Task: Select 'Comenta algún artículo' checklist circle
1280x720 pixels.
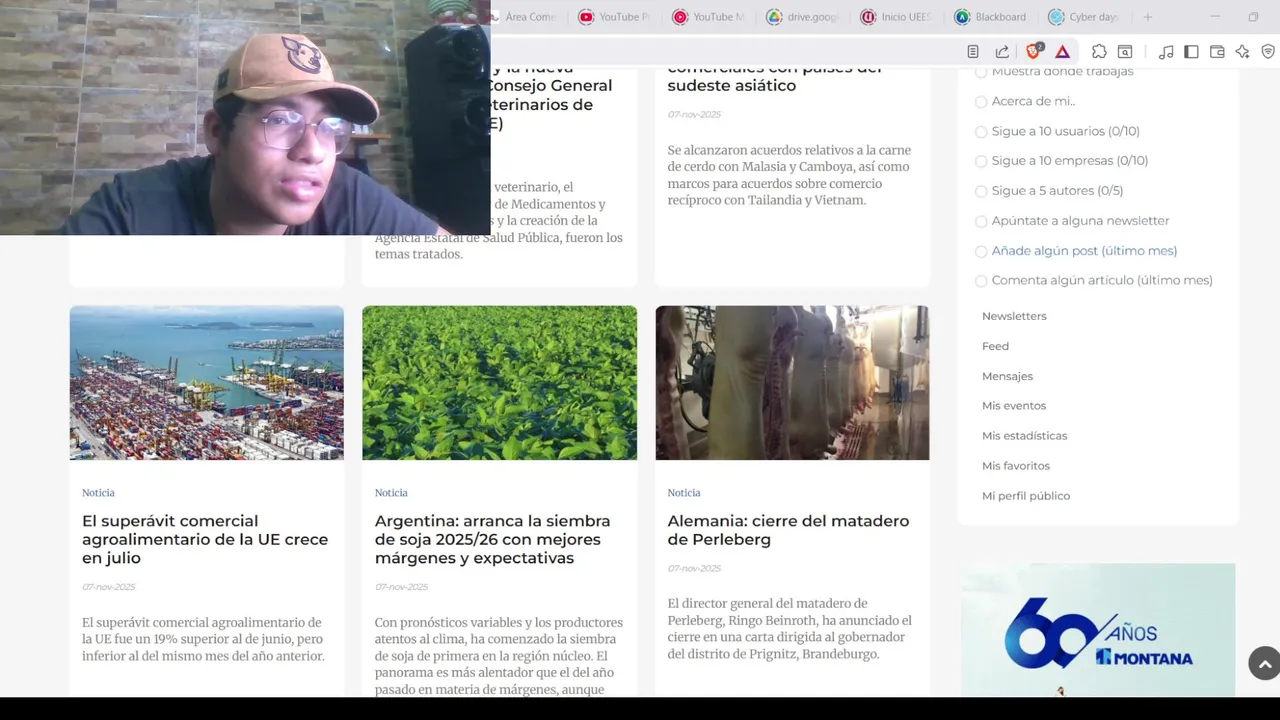Action: [x=981, y=282]
